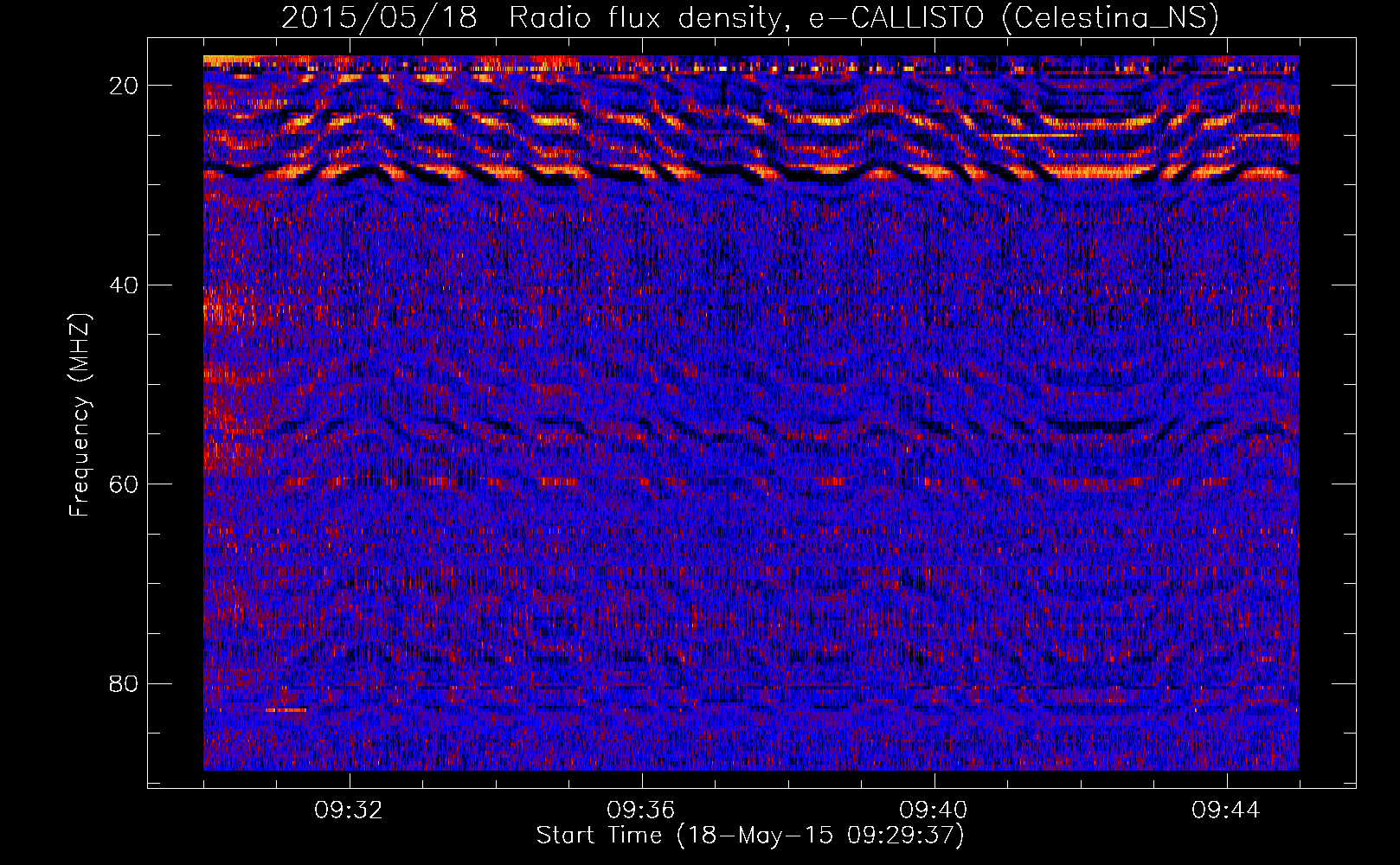Viewport: 1400px width, 865px height.
Task: Click the 09:40 time tick label
Action: coord(934,811)
